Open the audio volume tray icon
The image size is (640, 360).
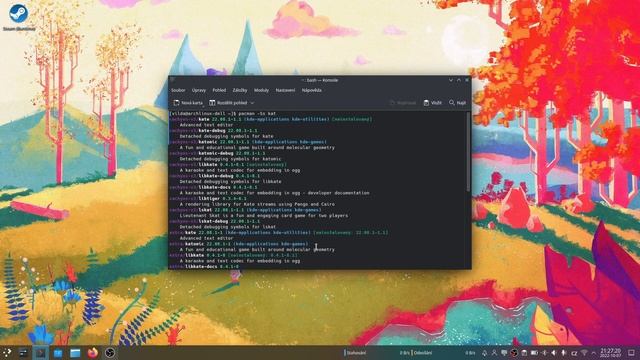point(553,353)
